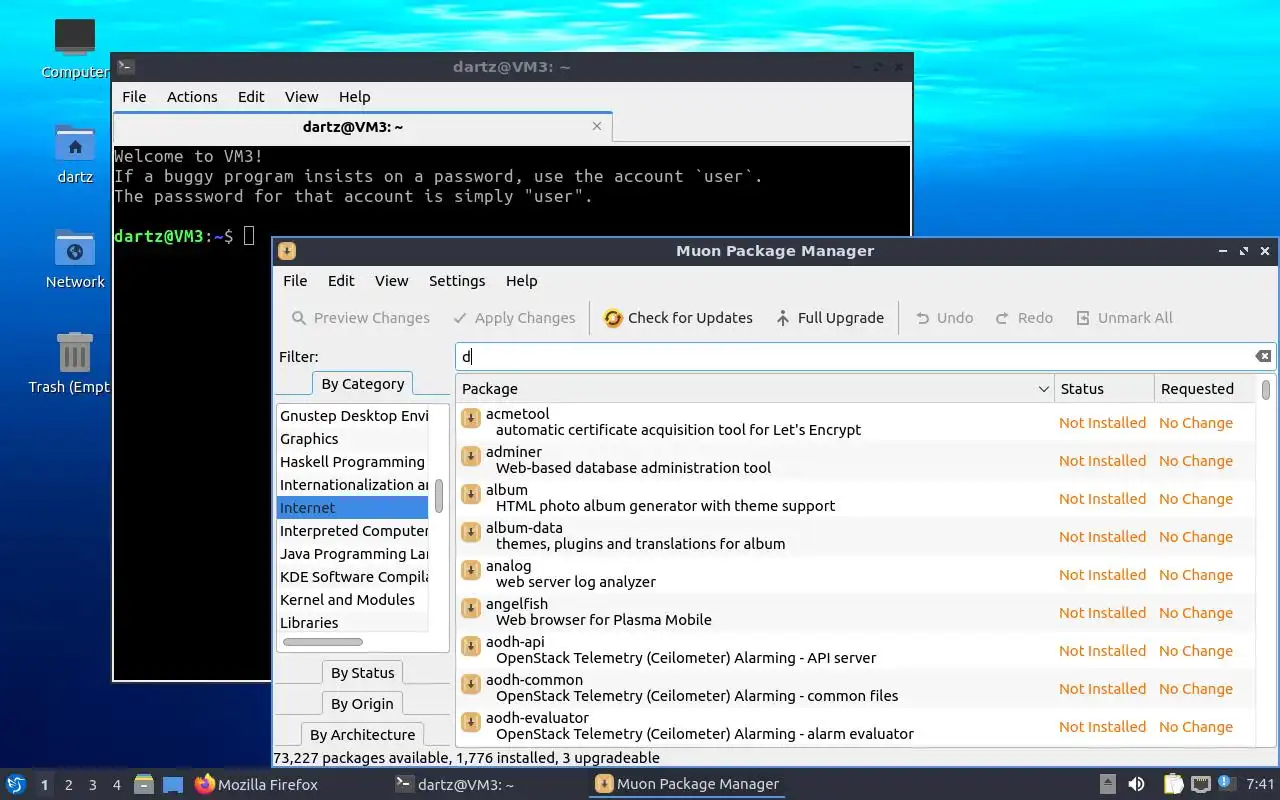Click the Undo toolbar button
Screen dimensions: 1280x800
[x=944, y=318]
